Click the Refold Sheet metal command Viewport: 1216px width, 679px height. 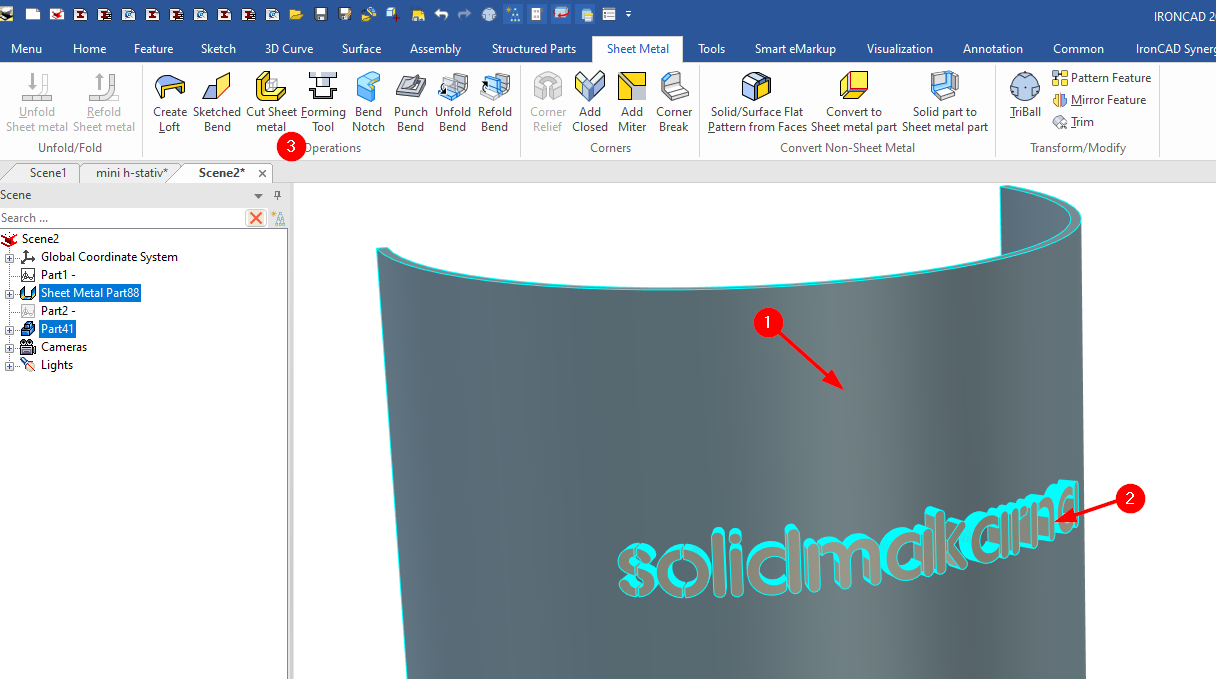[104, 103]
